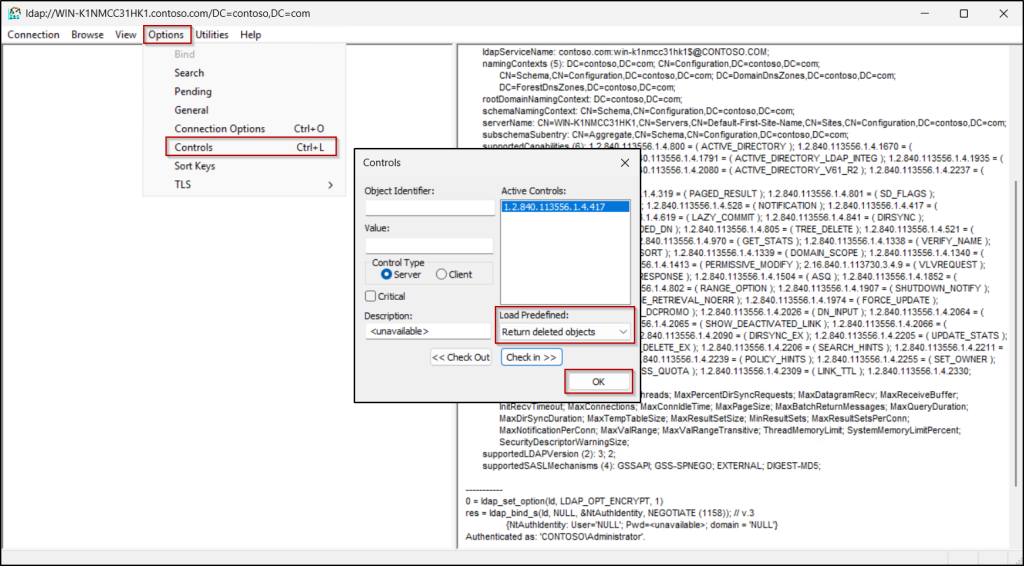Click the Description field showing <unavailable>
The image size is (1024, 566).
[428, 331]
